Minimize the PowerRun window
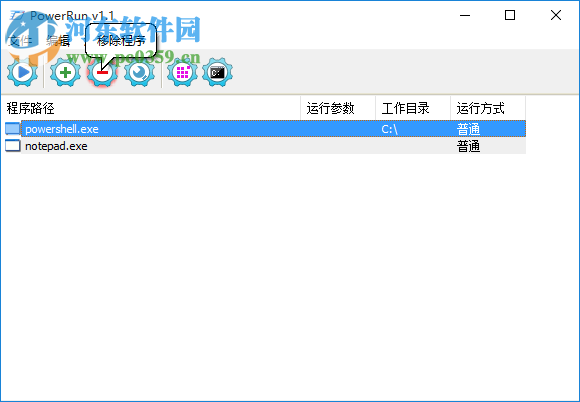The width and height of the screenshot is (580, 402). click(465, 15)
